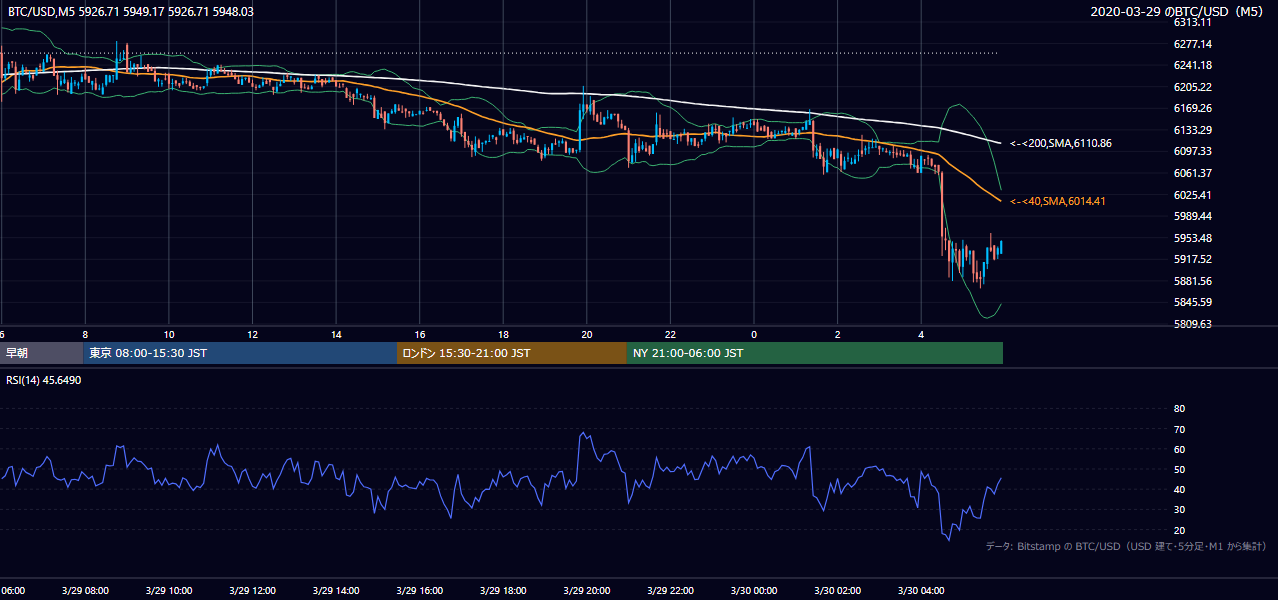Click the 3/29 22:00 date label

pyautogui.click(x=671, y=591)
